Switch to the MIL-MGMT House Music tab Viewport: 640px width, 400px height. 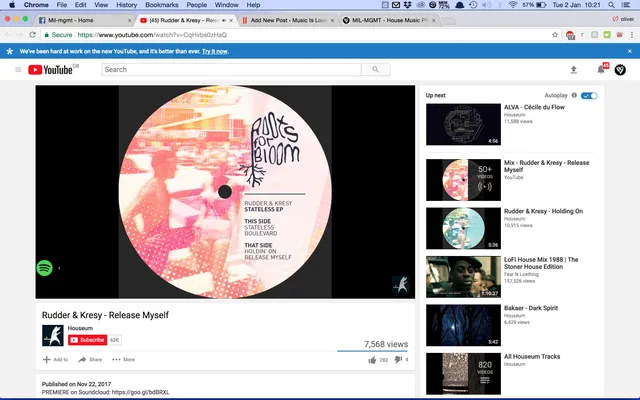389,20
